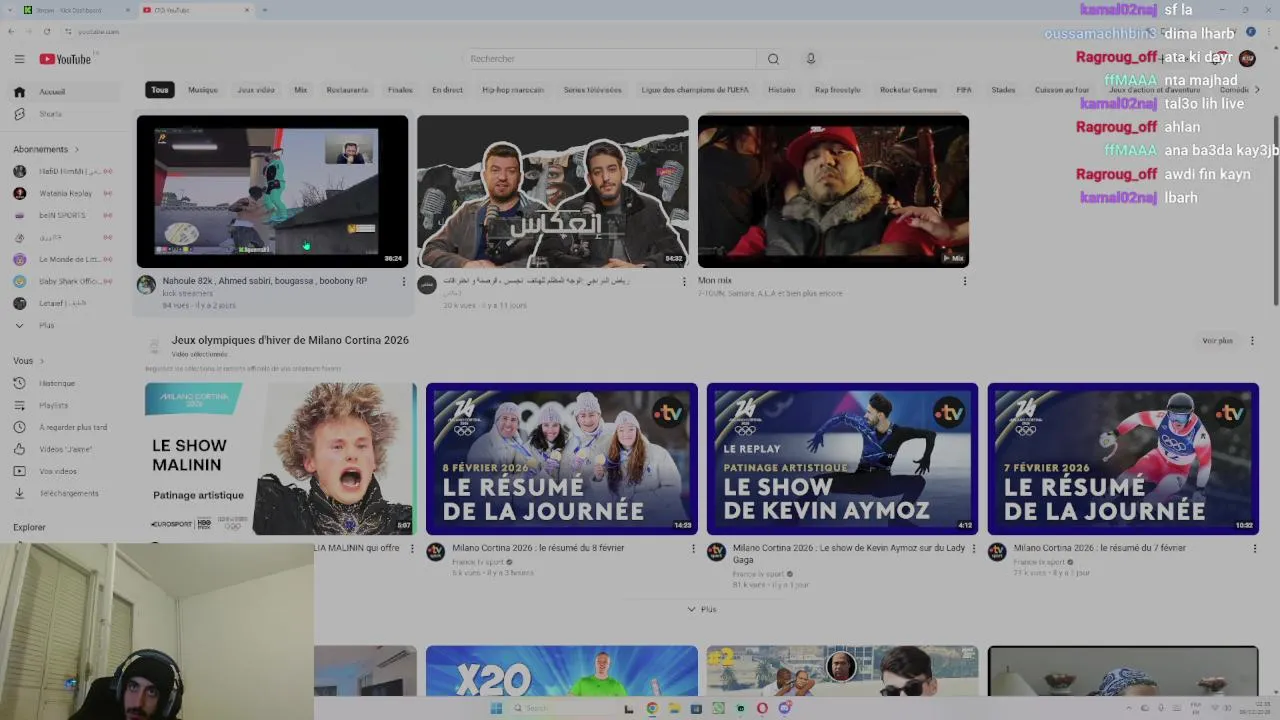Screen dimensions: 1280x720
Task: Select the Hip-hop marocain filter chip
Action: pyautogui.click(x=513, y=90)
